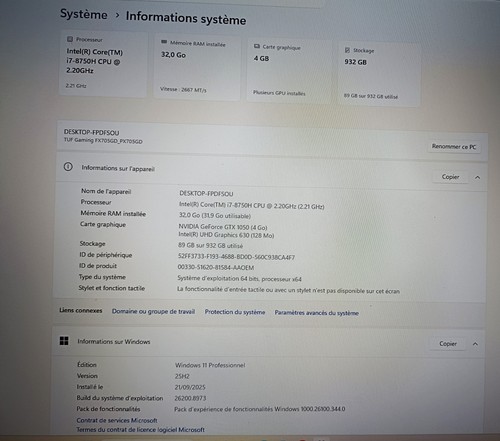Select the device name DESKTOP-FPDFSOU value
The image size is (500, 441).
[206, 194]
